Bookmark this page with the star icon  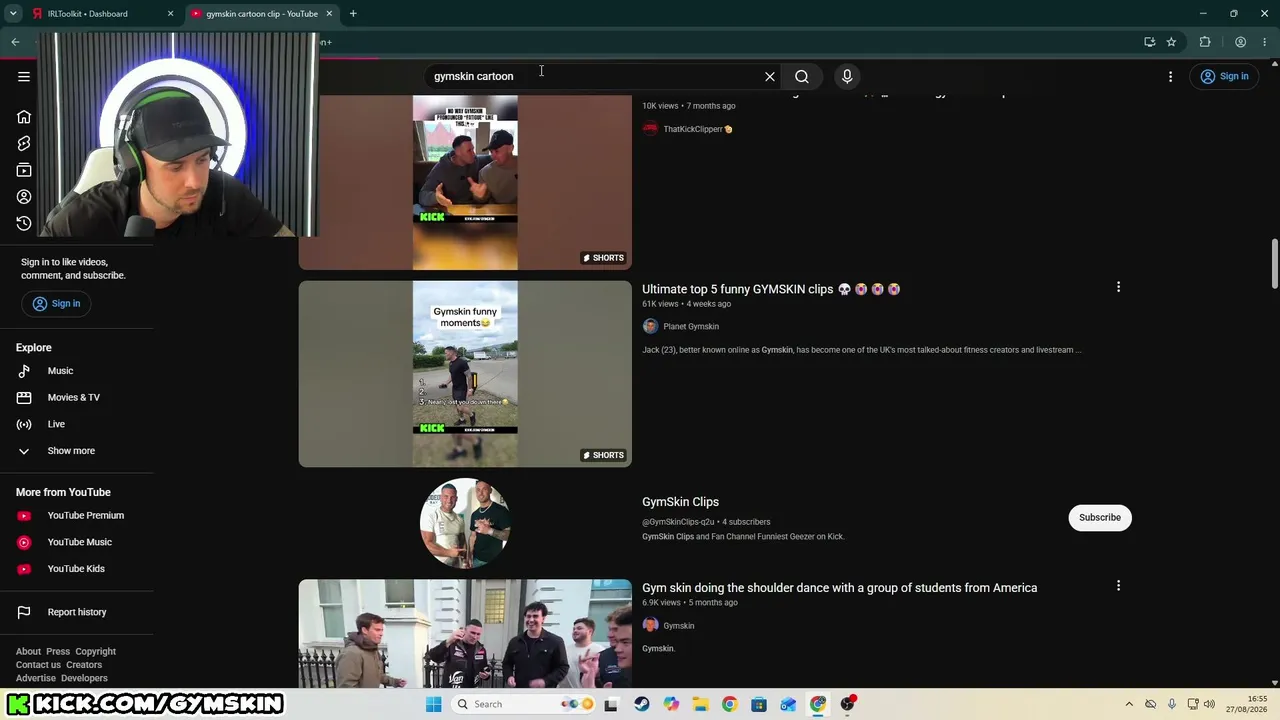point(1171,42)
